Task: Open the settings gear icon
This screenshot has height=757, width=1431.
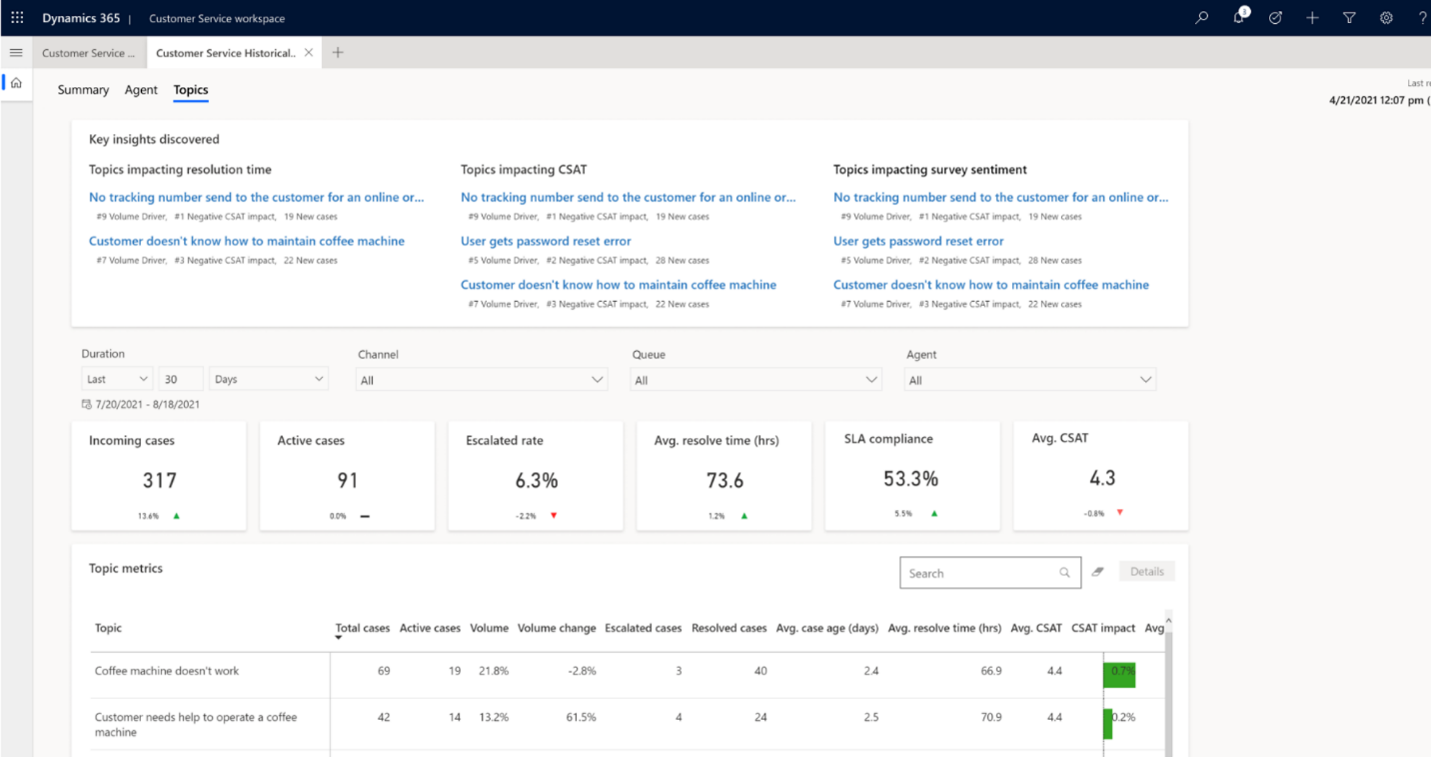Action: click(1386, 18)
